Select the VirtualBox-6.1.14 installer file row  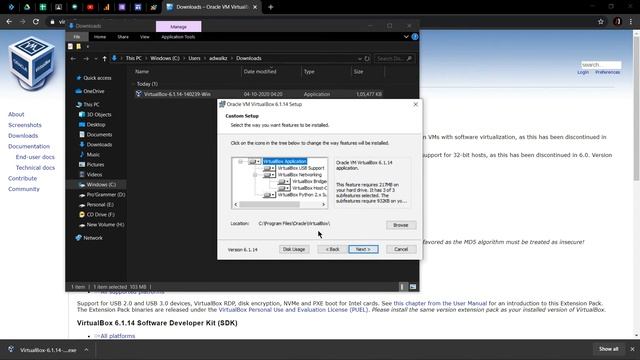coord(259,94)
